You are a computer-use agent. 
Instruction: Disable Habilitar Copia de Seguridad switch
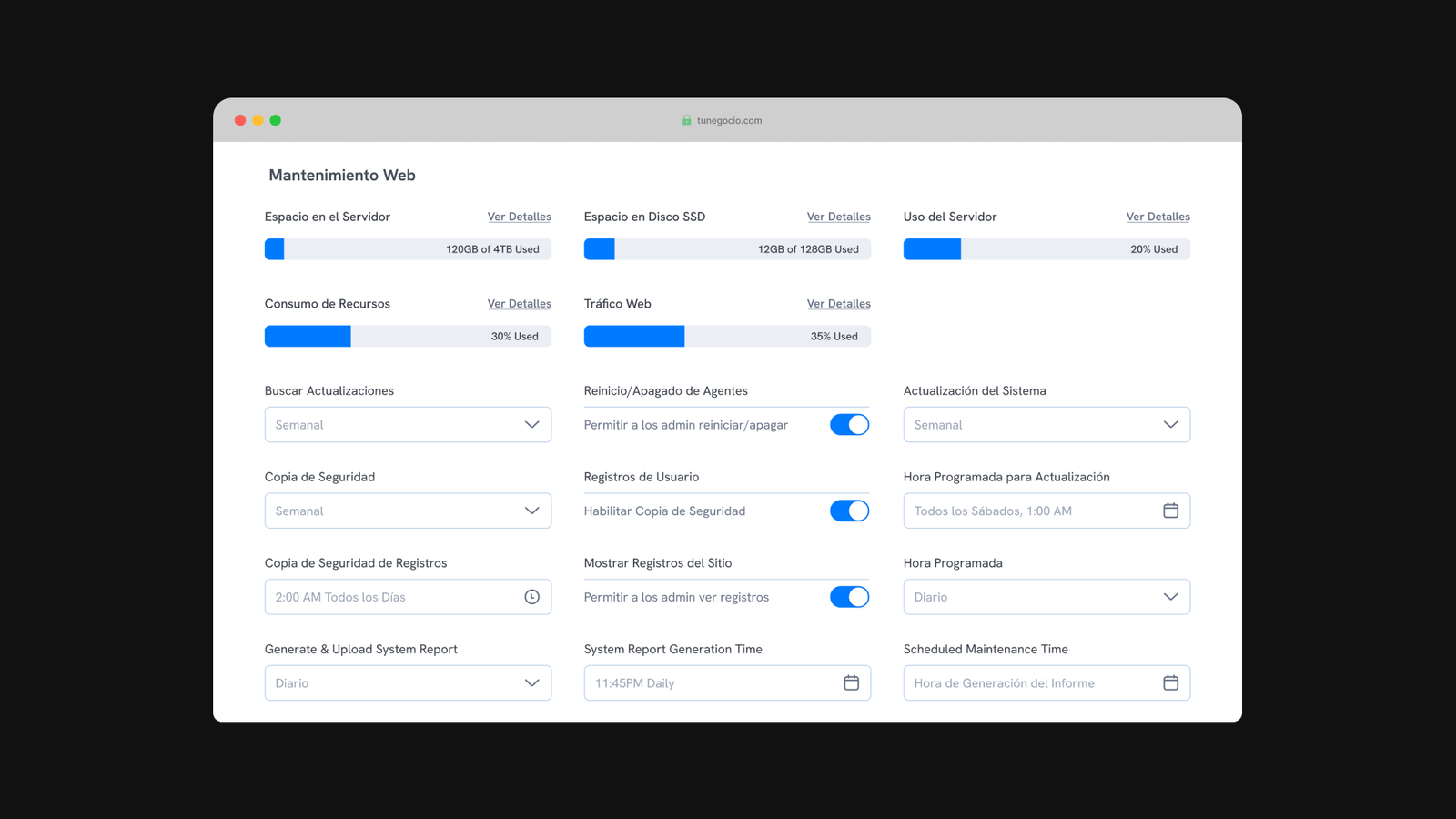pos(849,511)
